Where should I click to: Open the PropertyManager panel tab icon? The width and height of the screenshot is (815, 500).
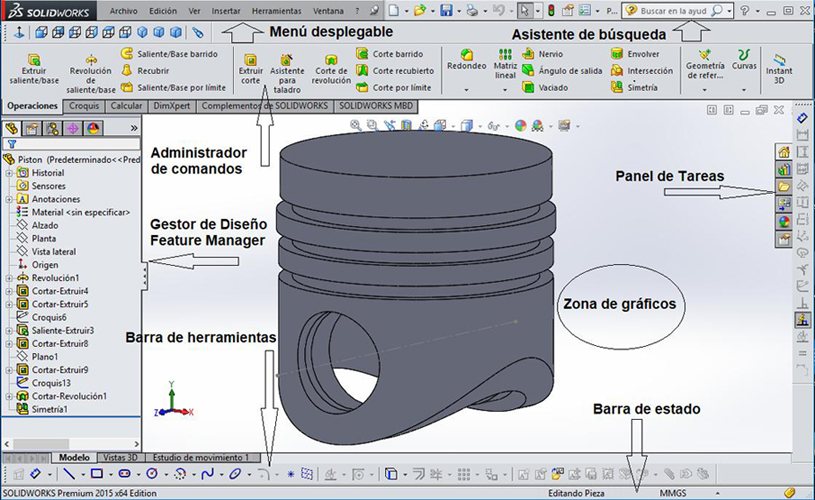32,128
